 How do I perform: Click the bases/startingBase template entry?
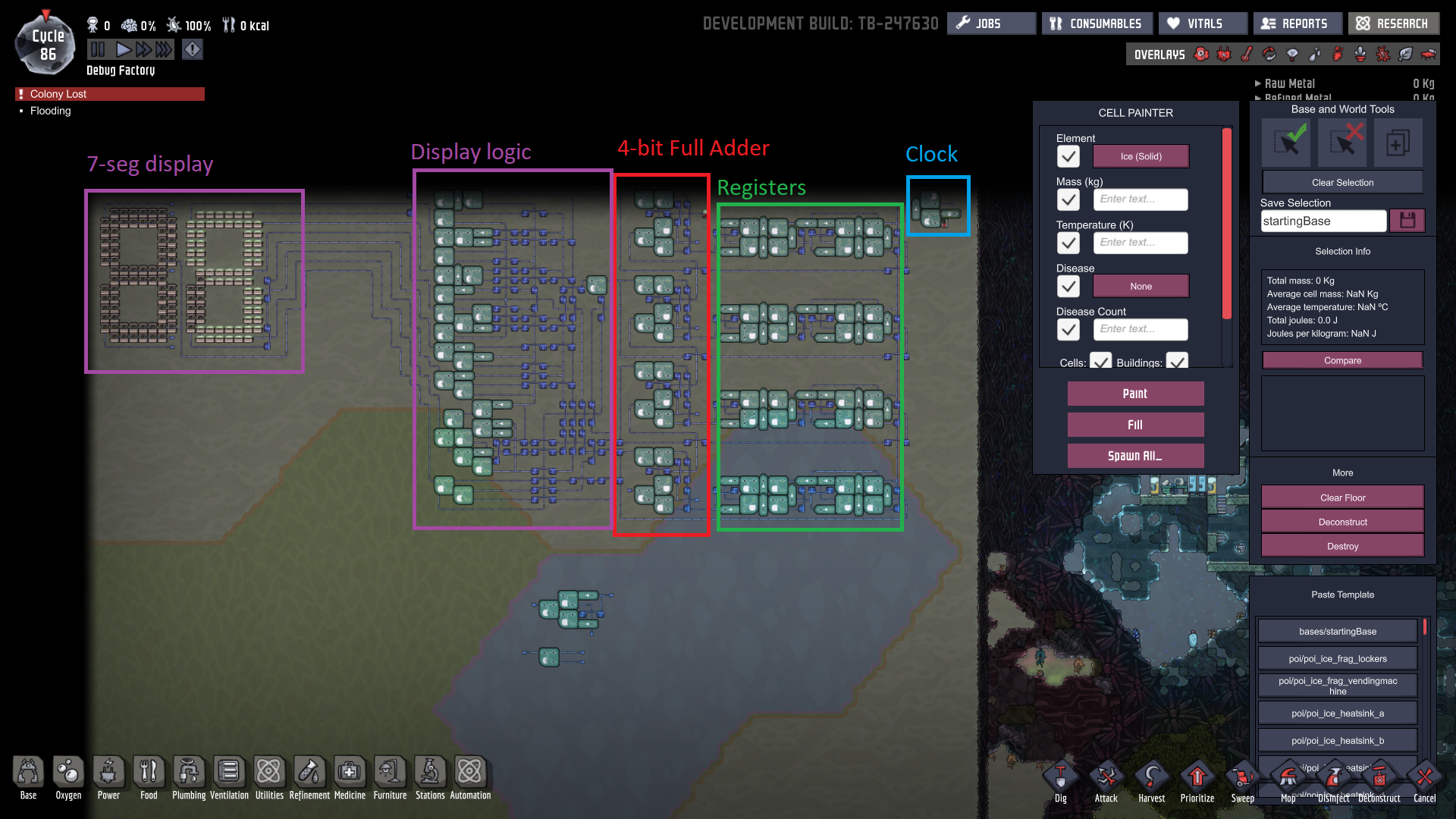pyautogui.click(x=1338, y=631)
